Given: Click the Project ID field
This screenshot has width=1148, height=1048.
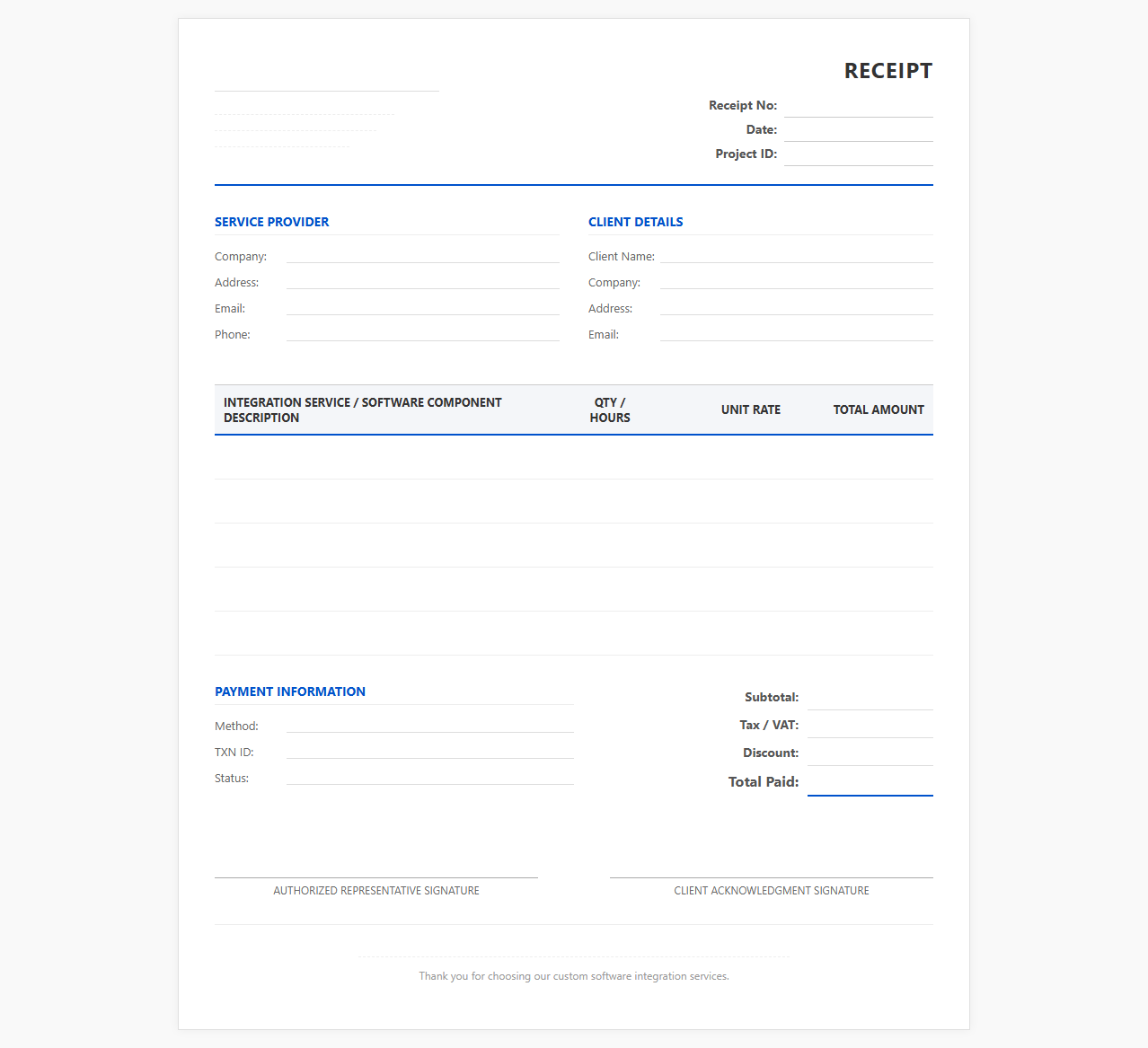Looking at the screenshot, I should point(859,154).
